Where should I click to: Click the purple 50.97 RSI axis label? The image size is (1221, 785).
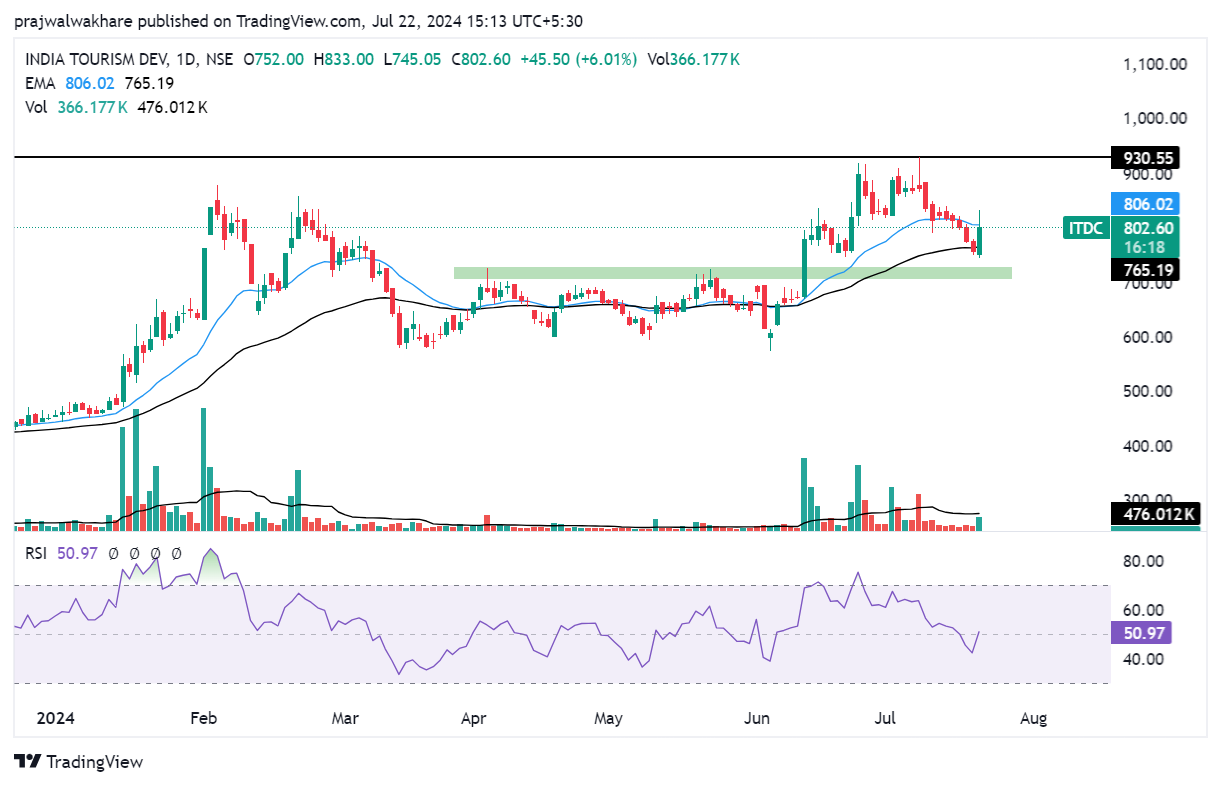1140,633
